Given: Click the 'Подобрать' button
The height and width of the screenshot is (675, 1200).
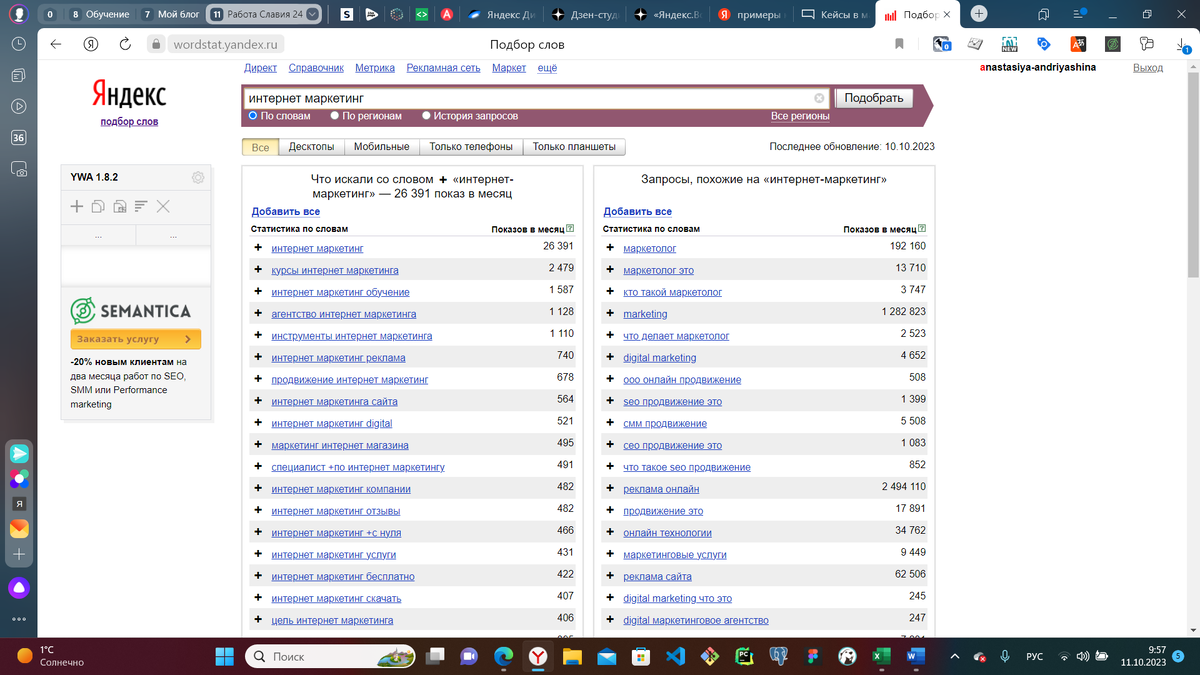Looking at the screenshot, I should tap(874, 98).
